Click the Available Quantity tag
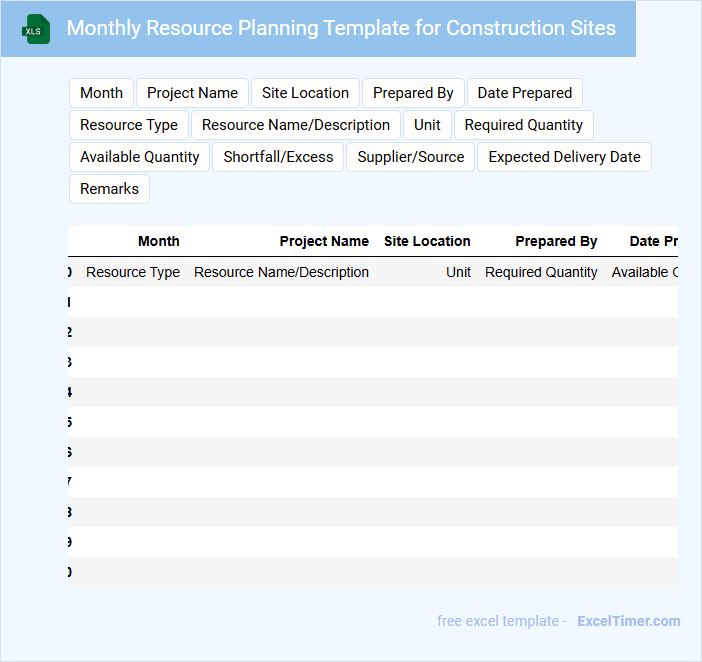 139,157
